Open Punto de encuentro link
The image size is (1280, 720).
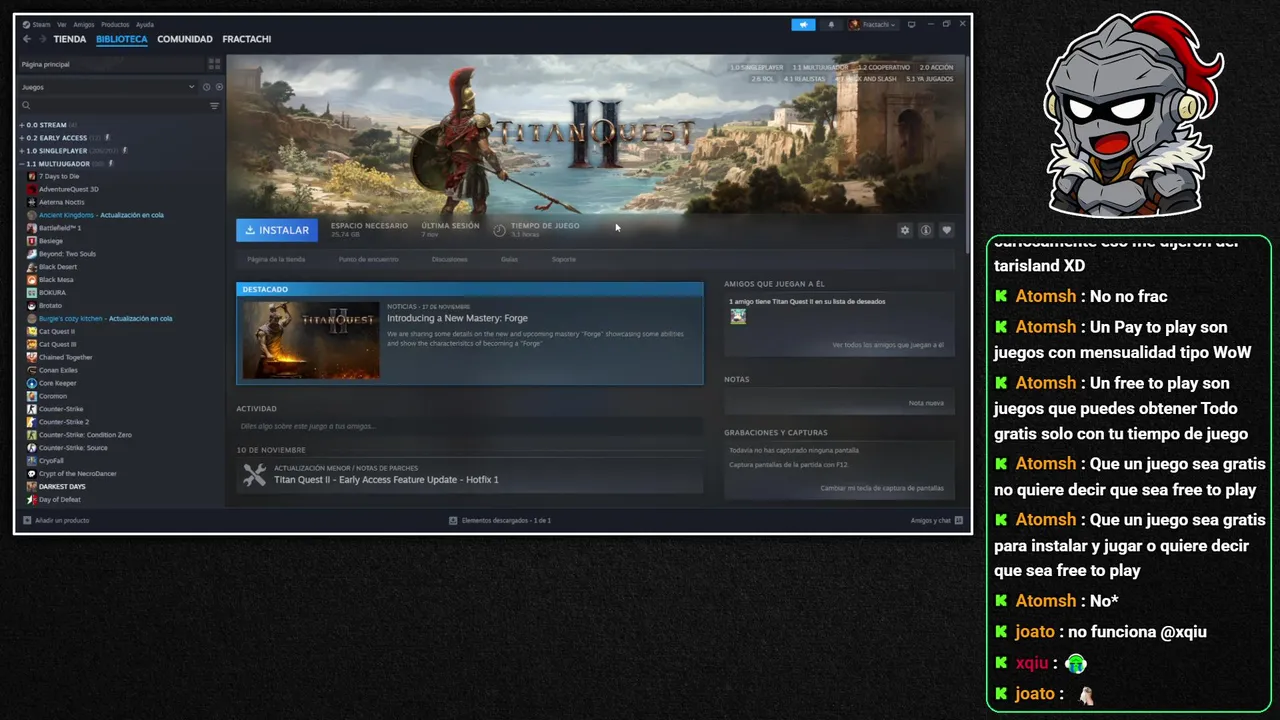coord(368,259)
